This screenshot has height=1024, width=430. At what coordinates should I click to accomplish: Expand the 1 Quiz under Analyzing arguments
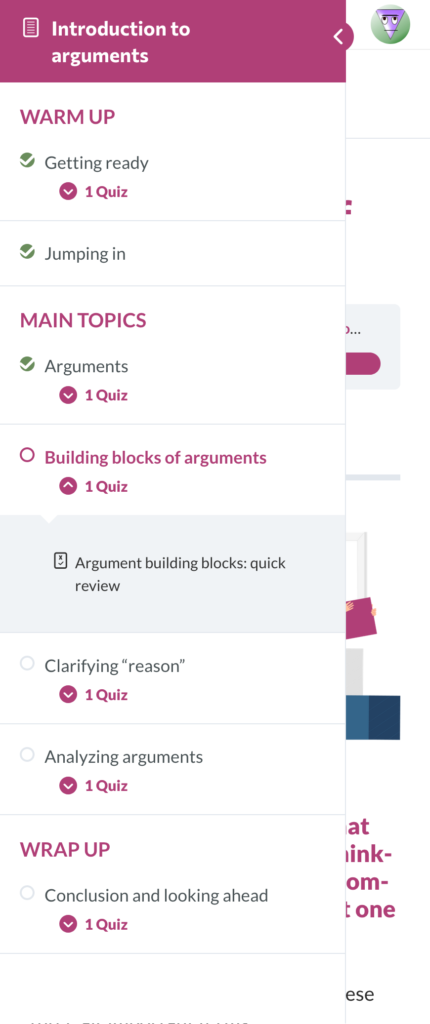click(x=93, y=786)
